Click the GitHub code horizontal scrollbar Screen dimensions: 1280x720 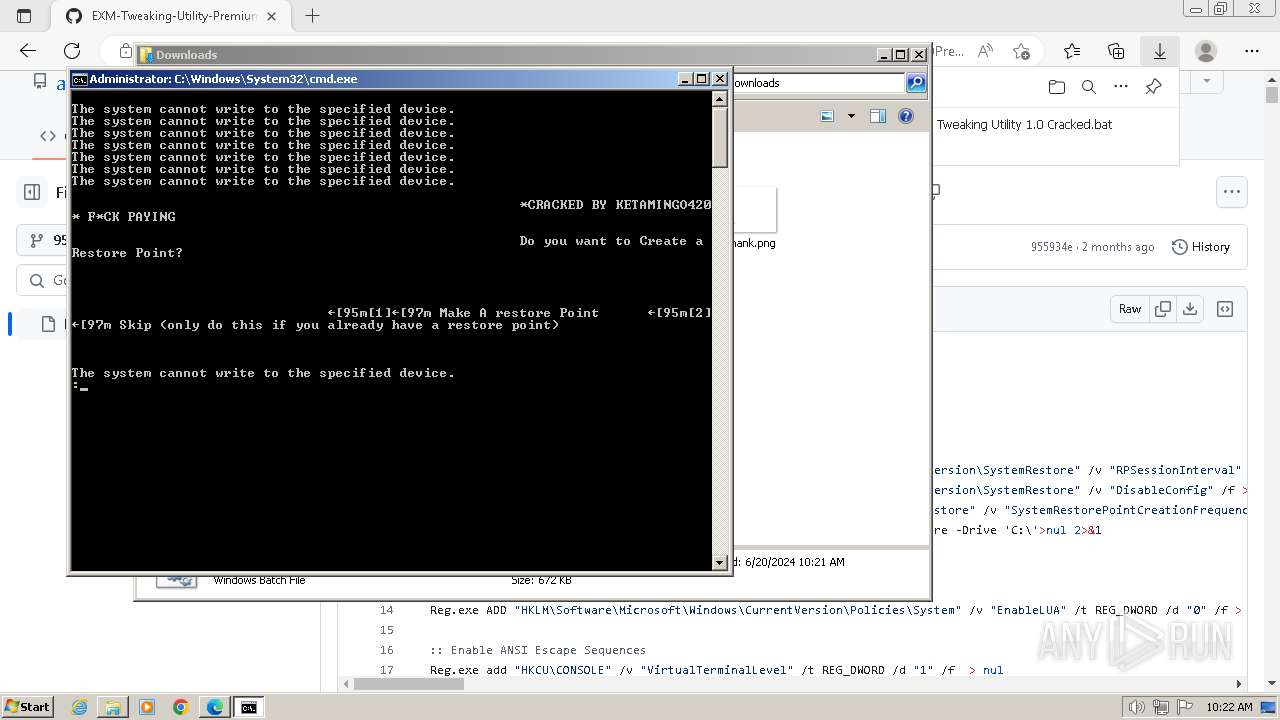pos(409,685)
